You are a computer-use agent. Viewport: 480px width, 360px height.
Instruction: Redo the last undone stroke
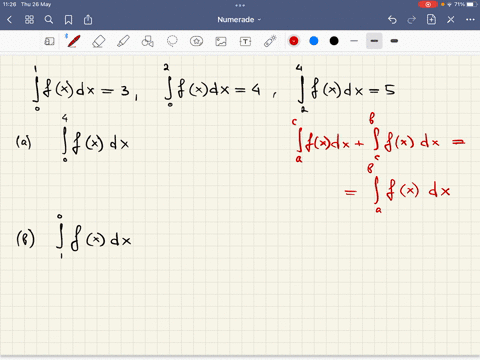(x=412, y=20)
